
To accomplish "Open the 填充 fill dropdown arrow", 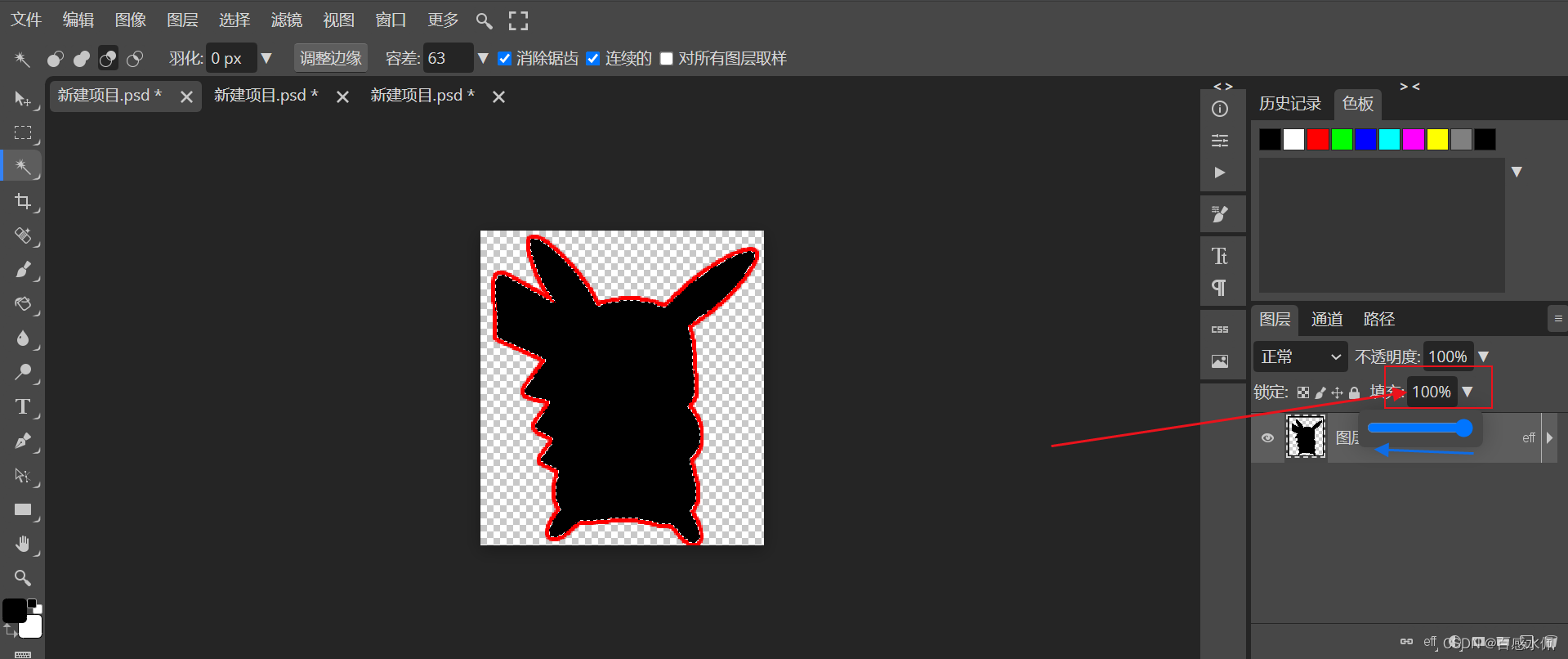I will pyautogui.click(x=1467, y=392).
